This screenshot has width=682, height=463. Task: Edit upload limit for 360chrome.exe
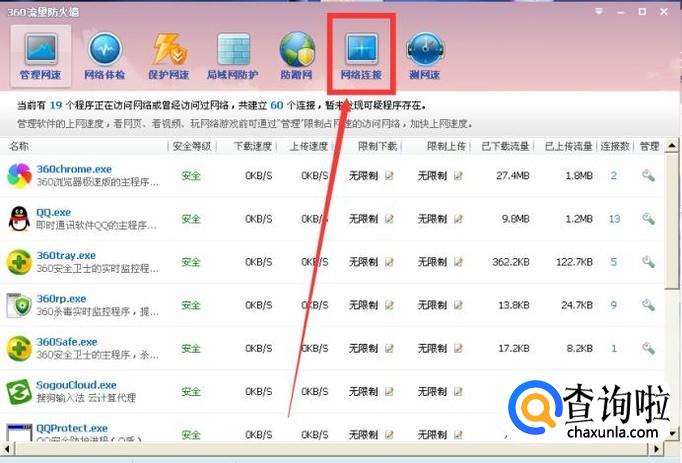pyautogui.click(x=458, y=176)
